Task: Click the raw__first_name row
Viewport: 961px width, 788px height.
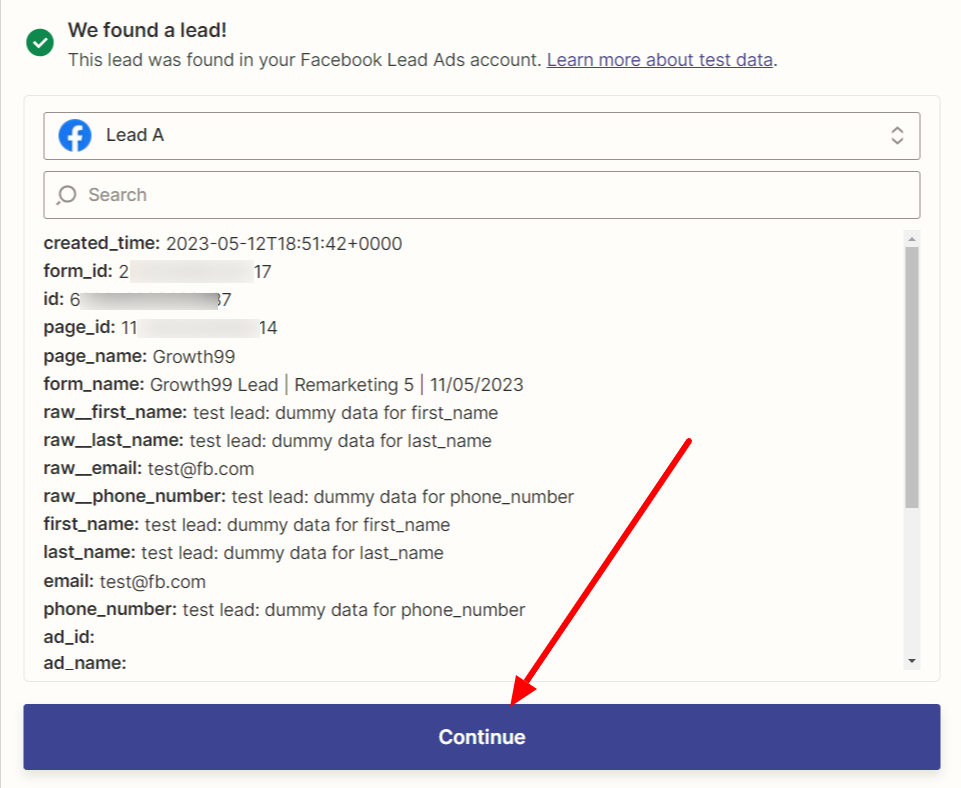Action: point(271,413)
